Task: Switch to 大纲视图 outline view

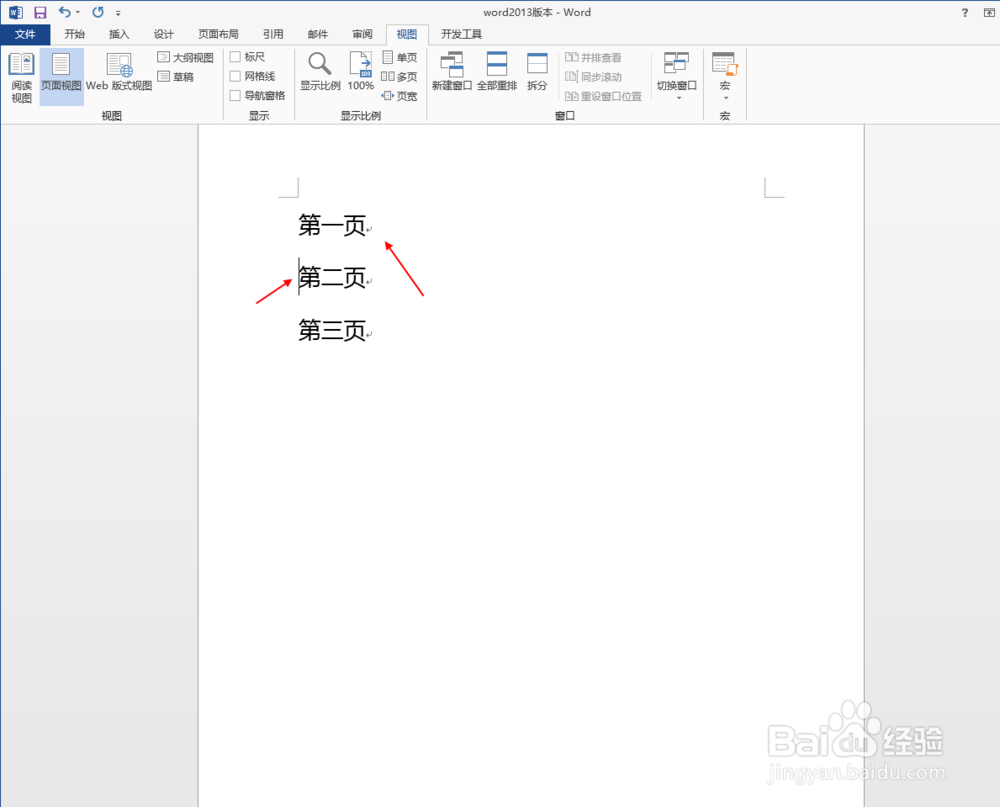Action: pyautogui.click(x=185, y=57)
